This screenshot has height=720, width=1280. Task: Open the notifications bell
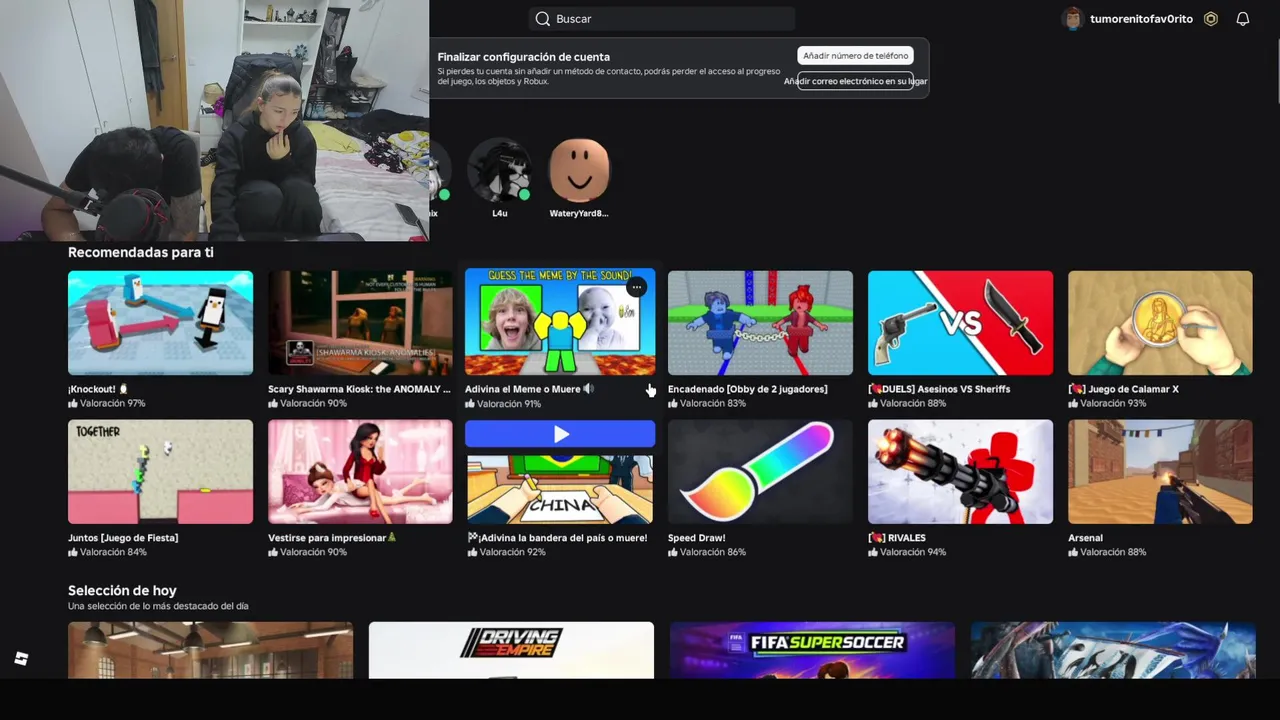pos(1243,19)
